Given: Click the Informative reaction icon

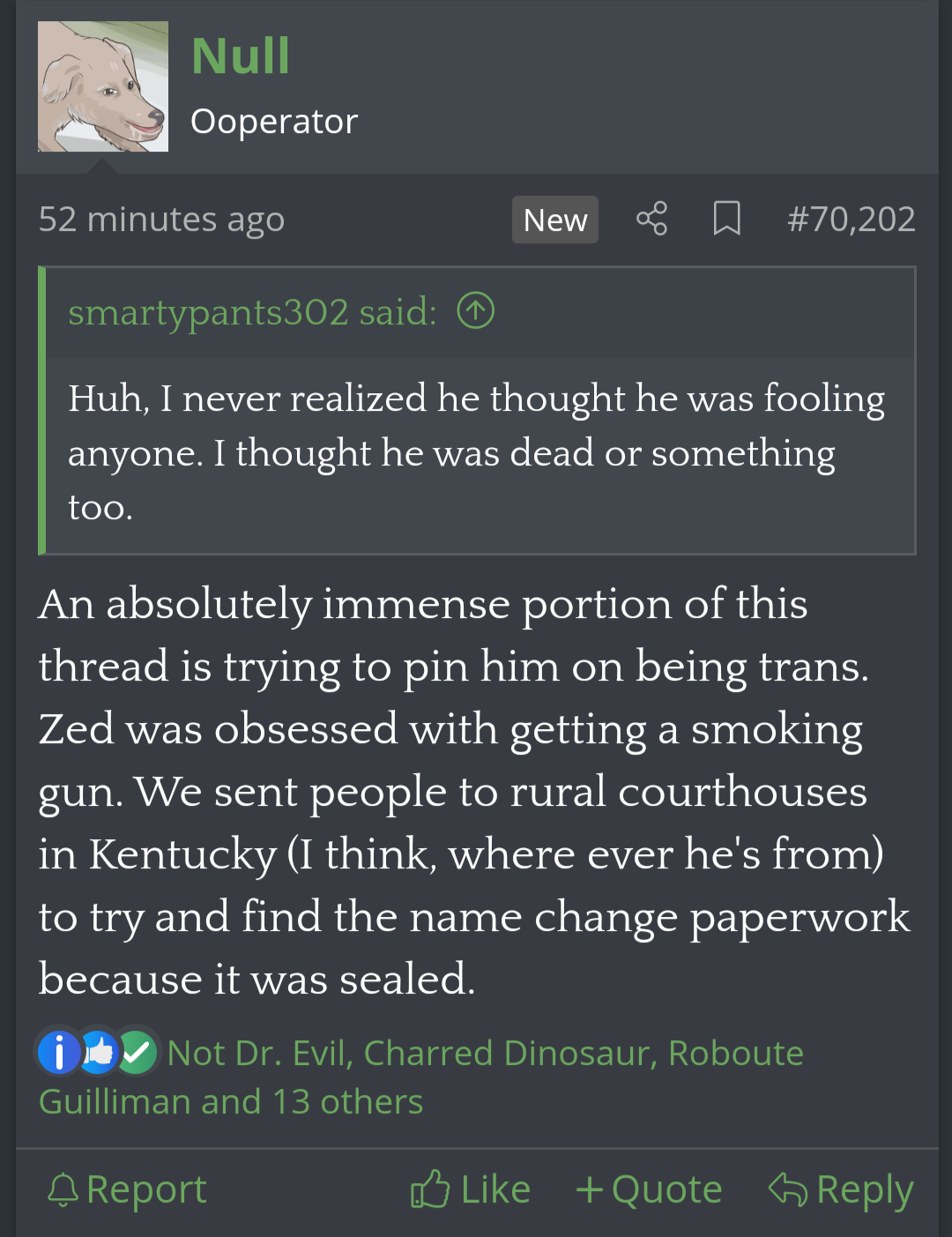Looking at the screenshot, I should click(60, 1052).
